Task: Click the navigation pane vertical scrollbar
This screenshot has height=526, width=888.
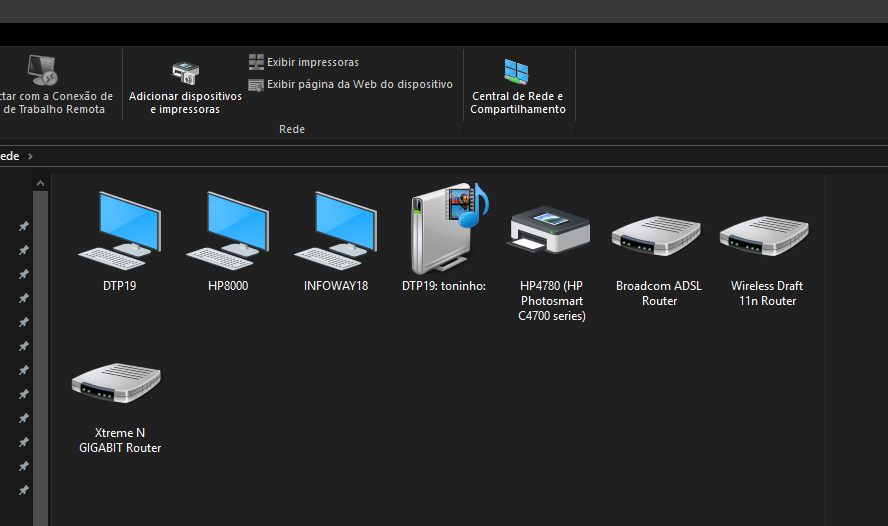Action: (x=40, y=358)
